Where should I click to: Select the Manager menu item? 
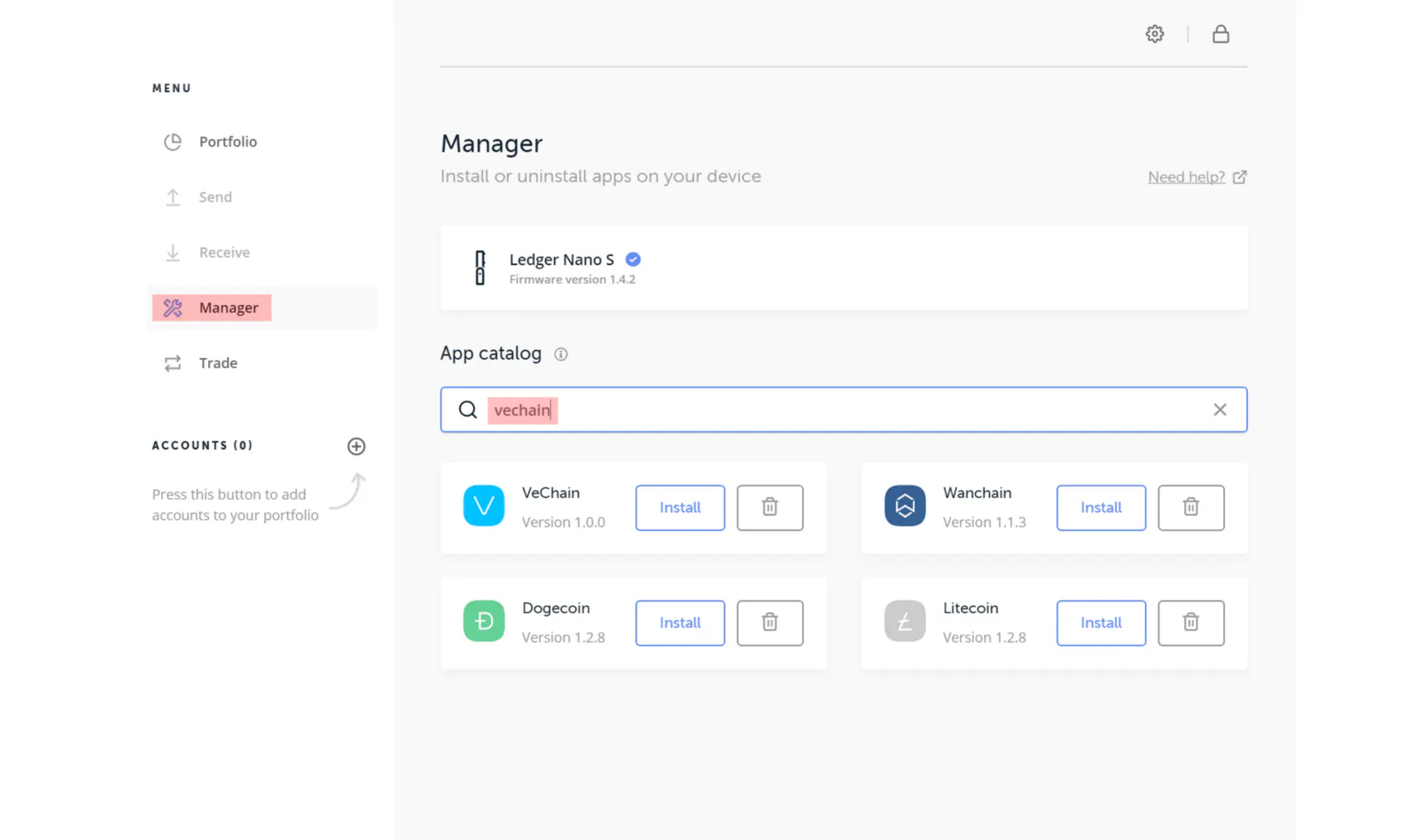click(228, 307)
